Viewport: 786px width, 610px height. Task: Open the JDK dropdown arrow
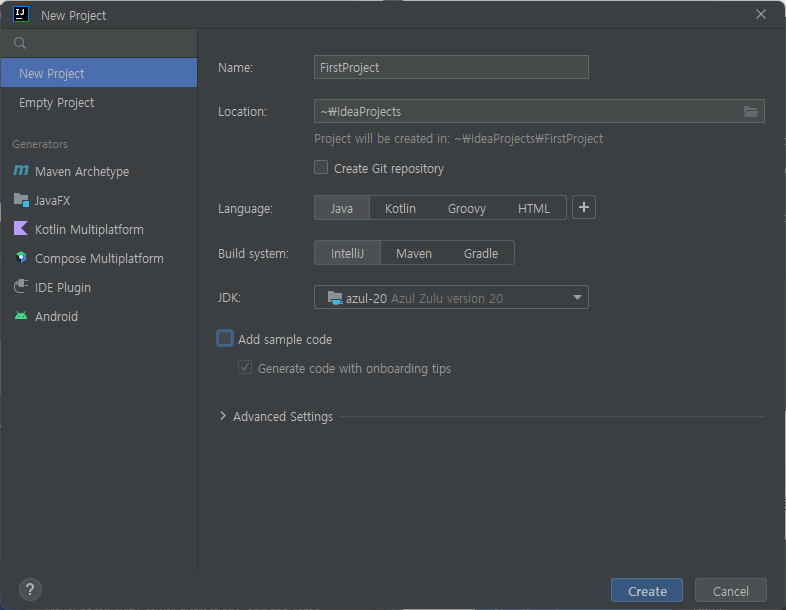(x=577, y=298)
